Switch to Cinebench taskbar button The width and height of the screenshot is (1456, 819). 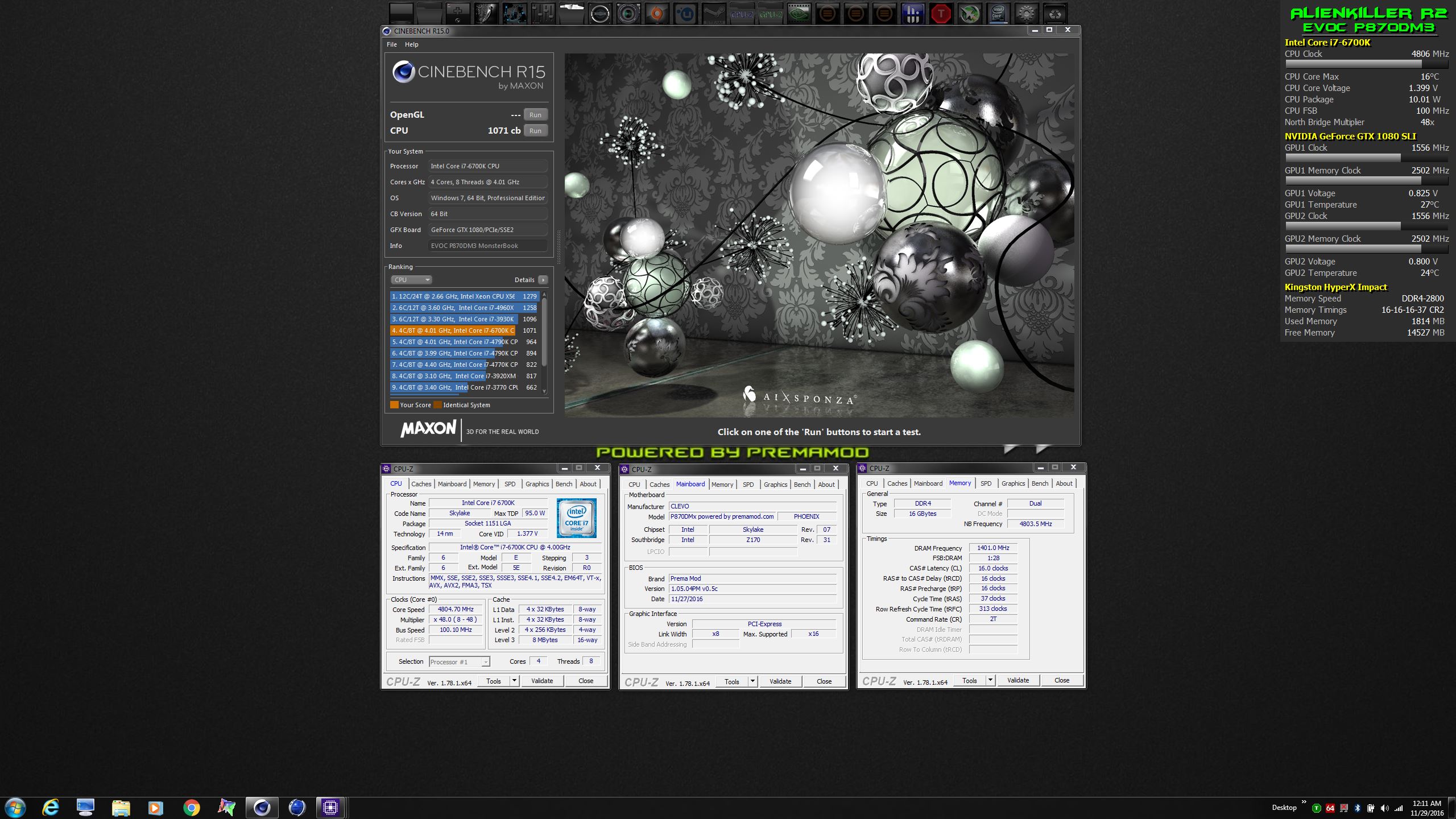coord(262,808)
